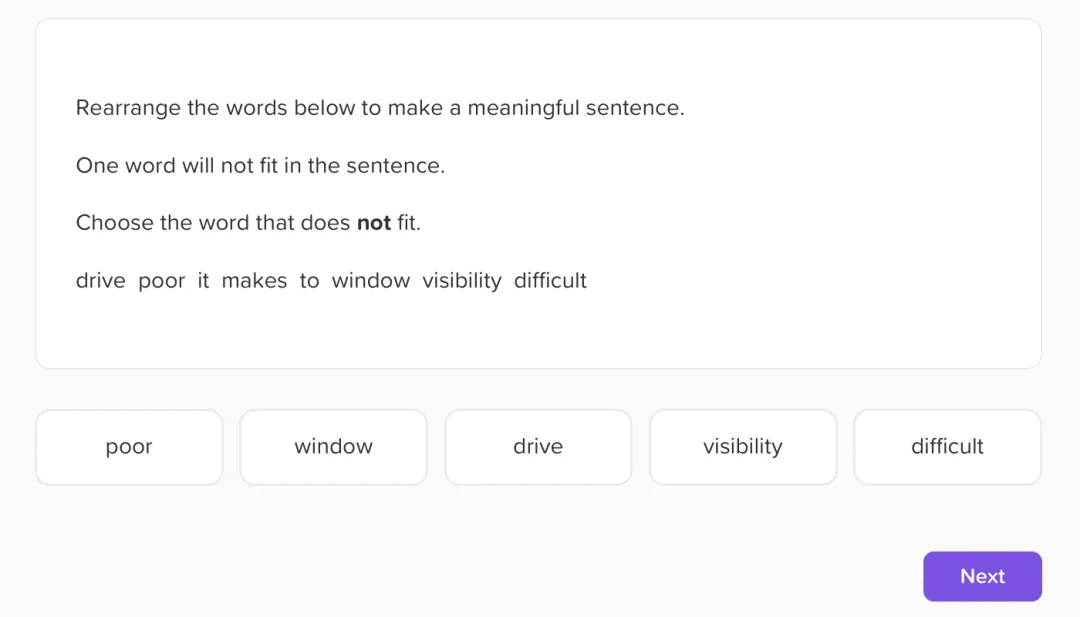Click "to" in the scrambled word list

(x=310, y=281)
